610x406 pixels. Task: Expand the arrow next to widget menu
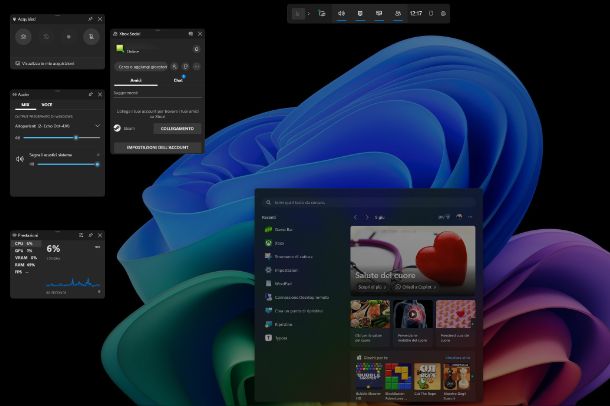(x=309, y=14)
